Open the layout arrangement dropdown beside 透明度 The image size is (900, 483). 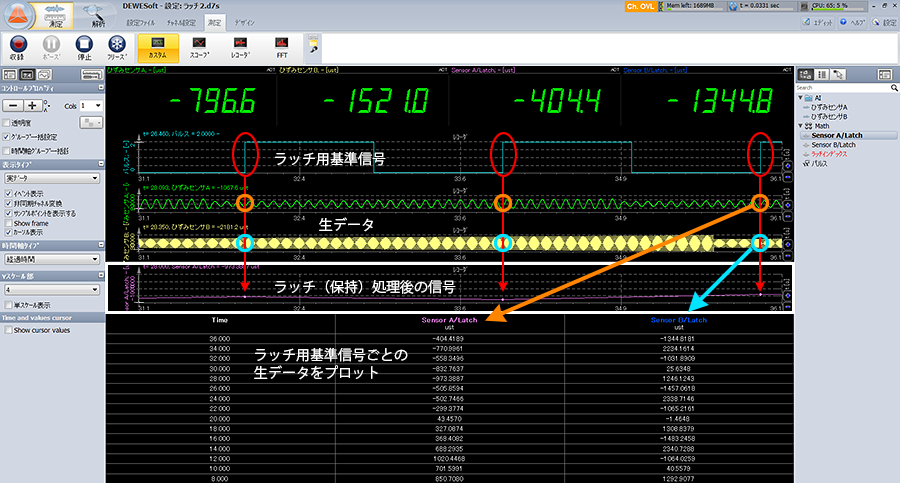coord(91,122)
